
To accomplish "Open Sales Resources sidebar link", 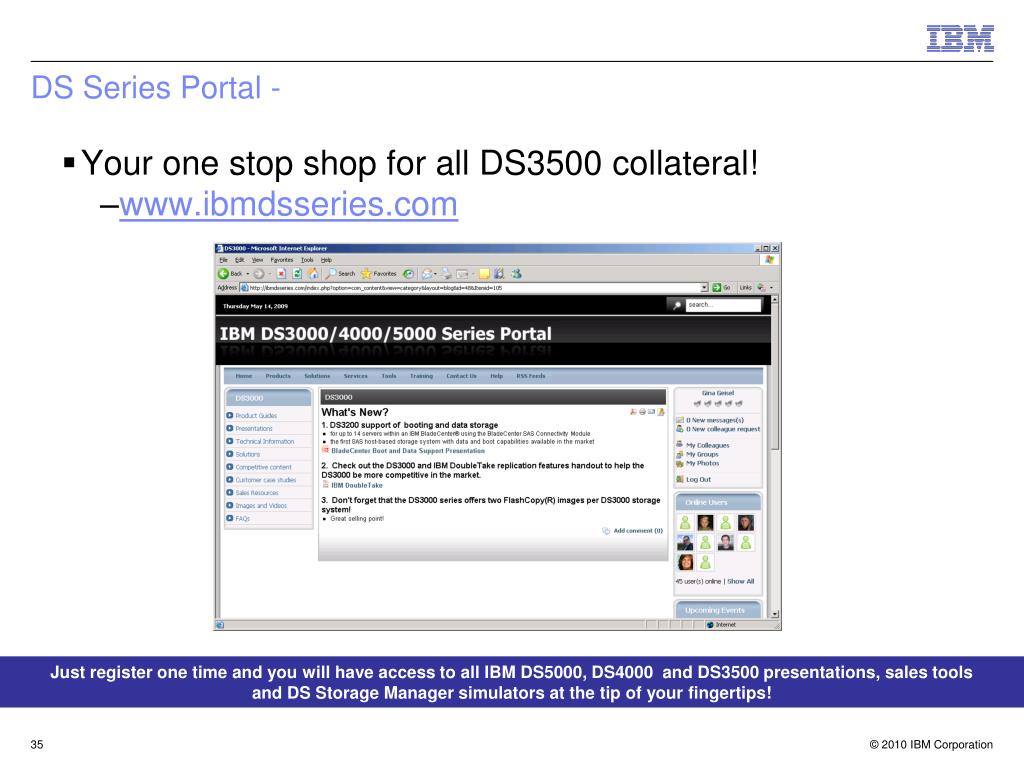I will pyautogui.click(x=257, y=493).
